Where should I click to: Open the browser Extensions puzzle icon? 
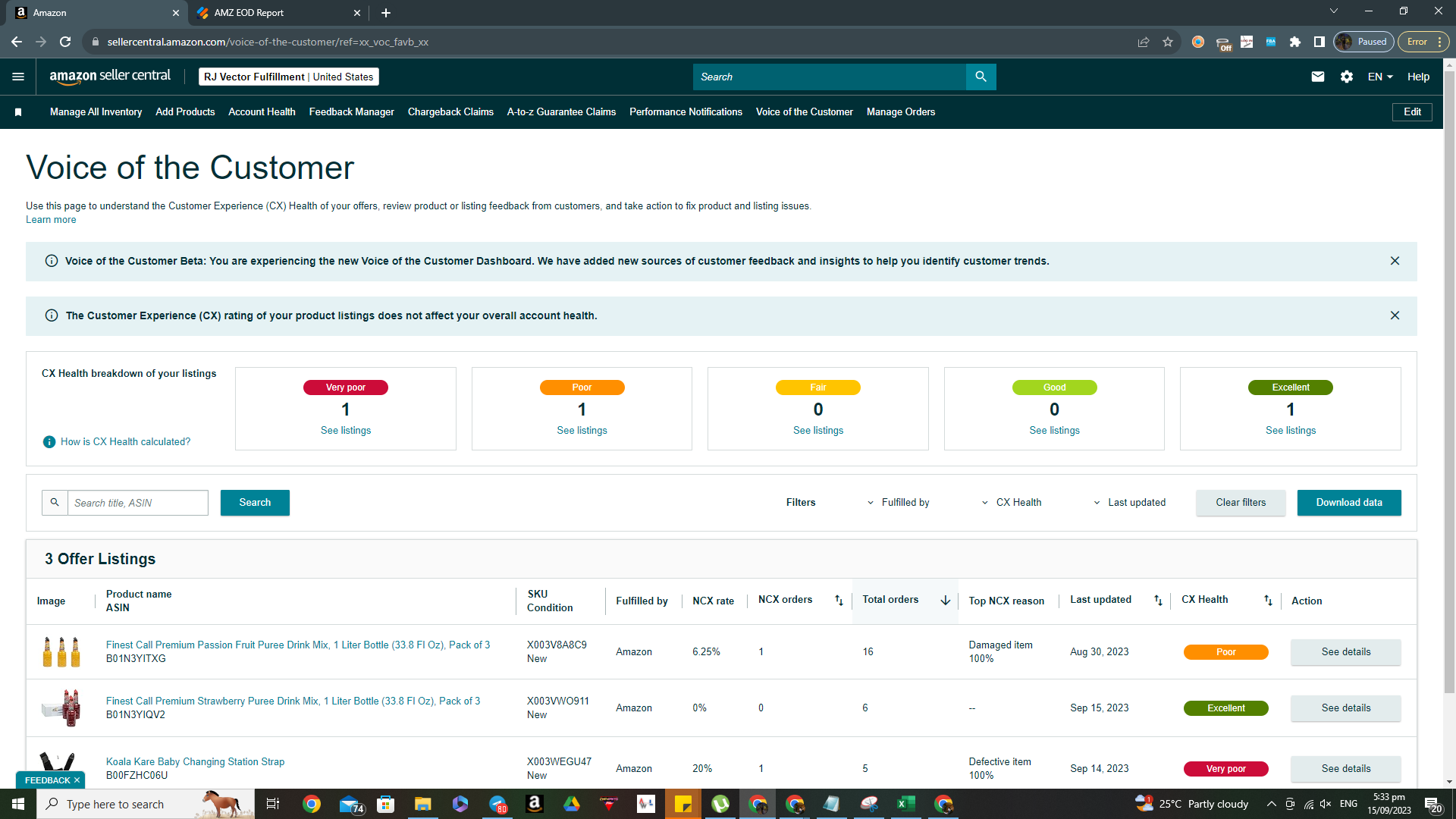click(x=1295, y=42)
